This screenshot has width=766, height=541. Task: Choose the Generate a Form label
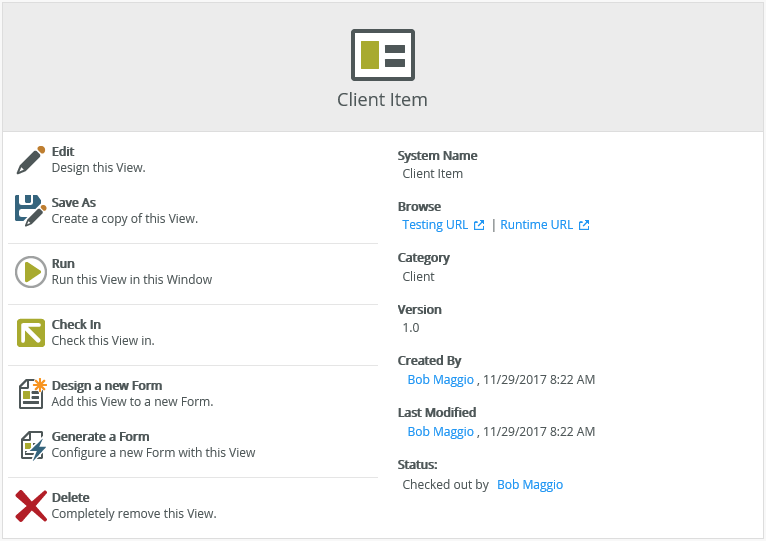click(100, 437)
